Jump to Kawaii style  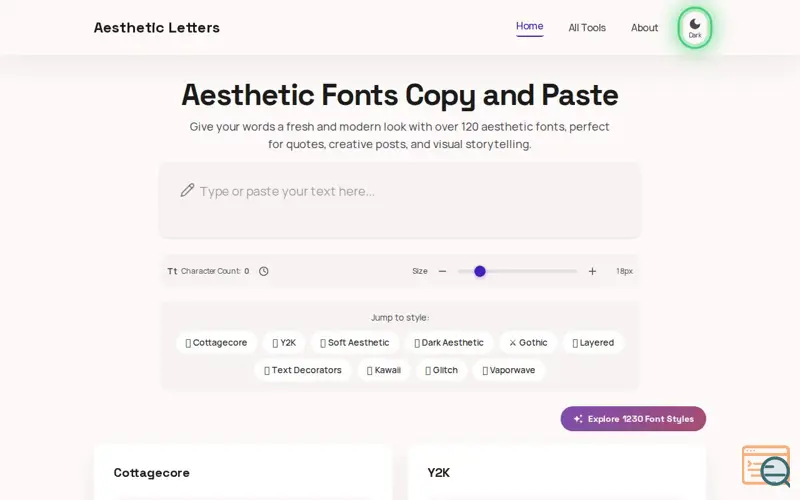(384, 370)
